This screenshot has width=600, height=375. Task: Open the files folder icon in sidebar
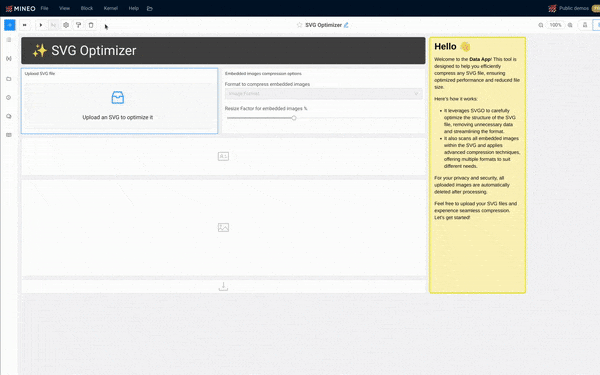point(9,79)
